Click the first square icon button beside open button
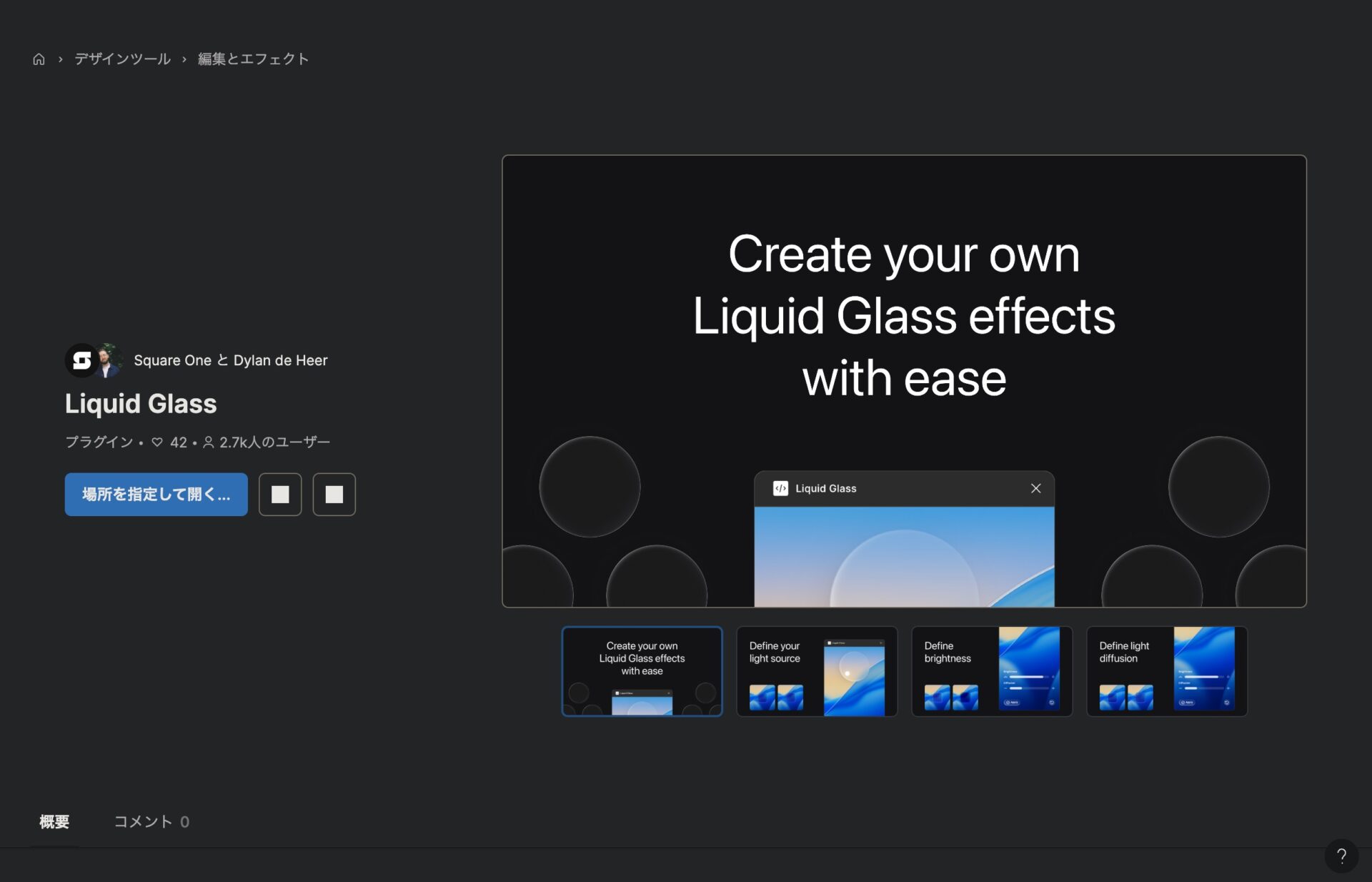 click(x=280, y=495)
